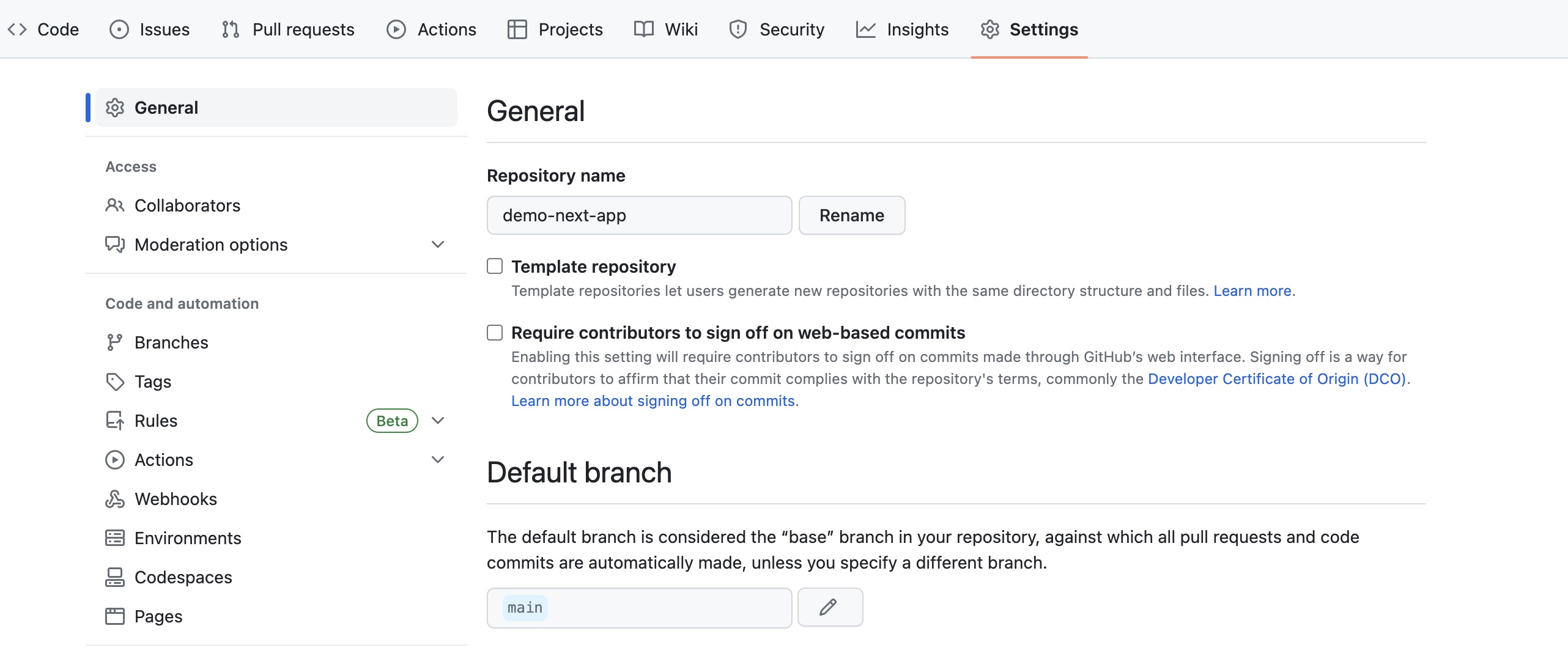Check require contributors sign off option
The width and height of the screenshot is (1568, 653).
coord(495,332)
